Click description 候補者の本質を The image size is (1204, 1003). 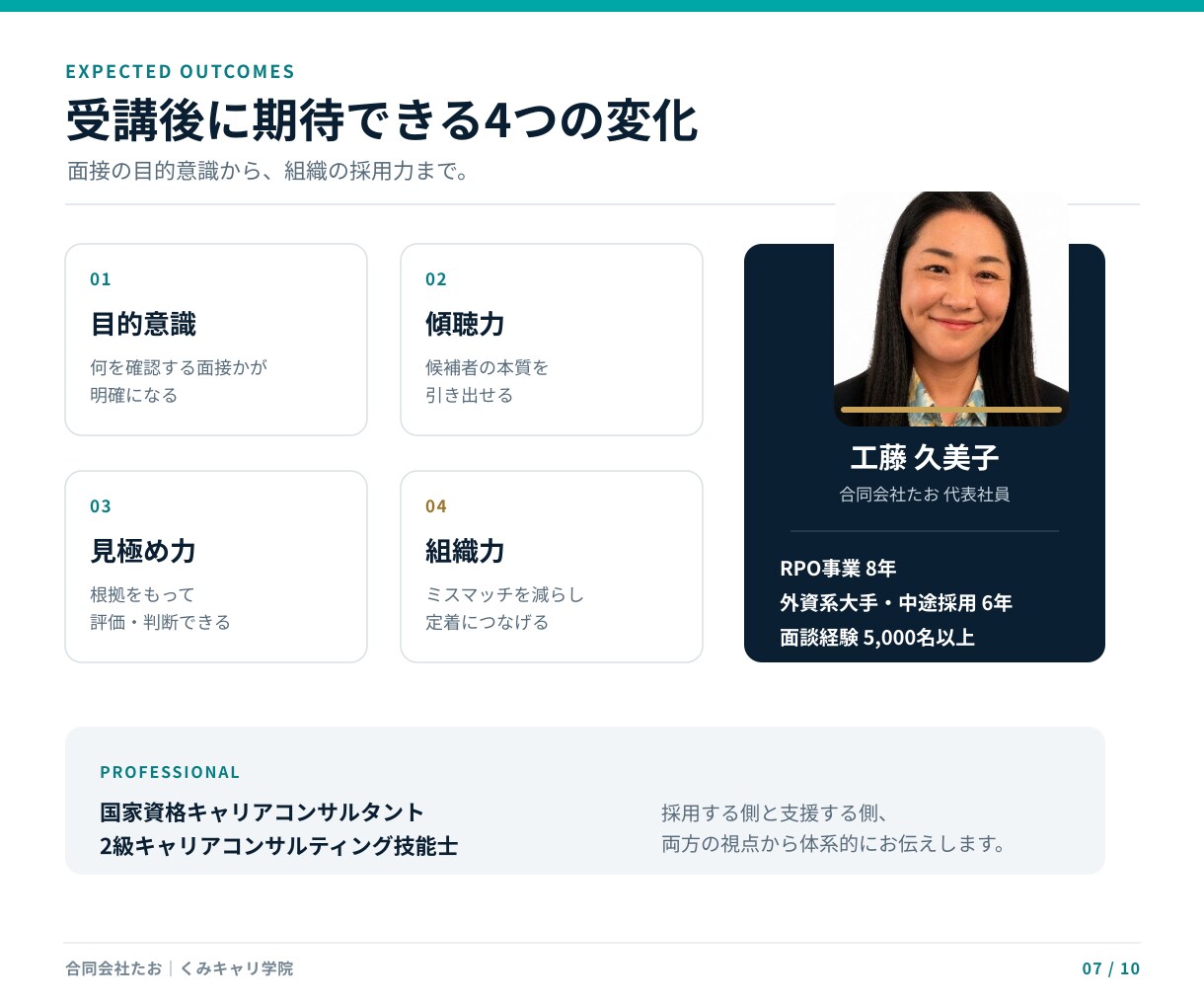point(487,367)
